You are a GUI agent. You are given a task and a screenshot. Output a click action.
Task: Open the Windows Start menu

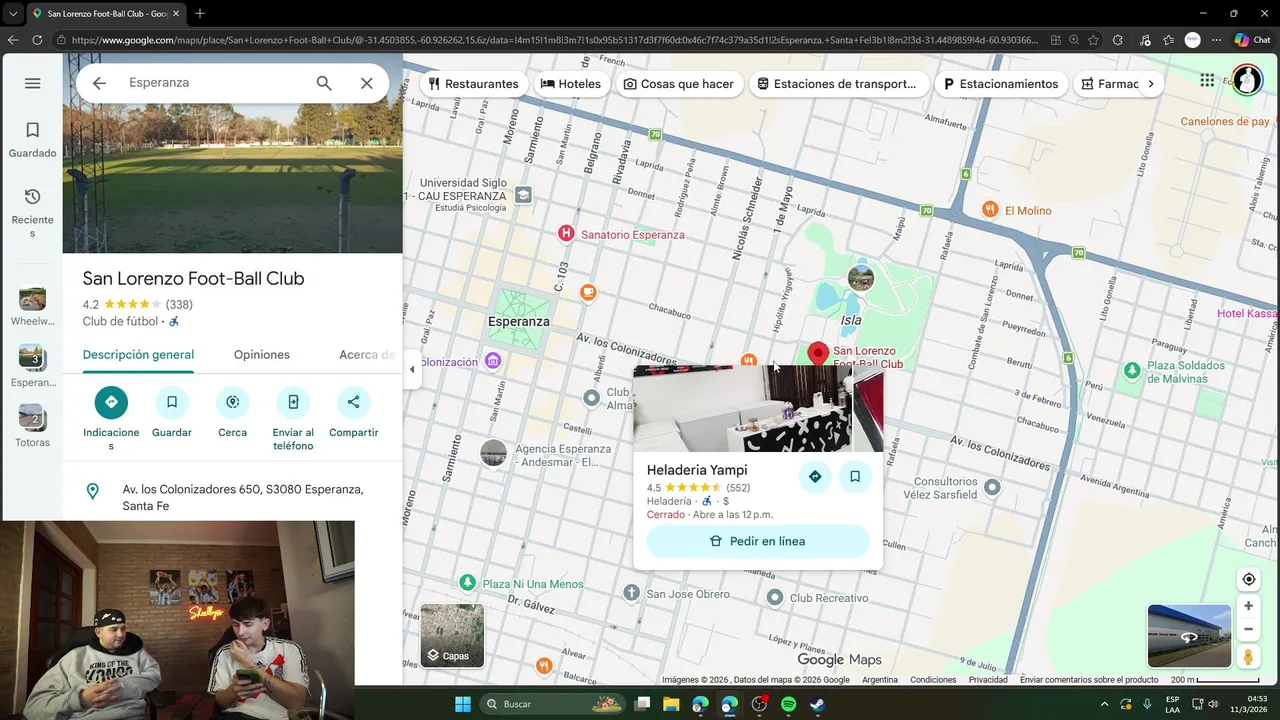(463, 704)
